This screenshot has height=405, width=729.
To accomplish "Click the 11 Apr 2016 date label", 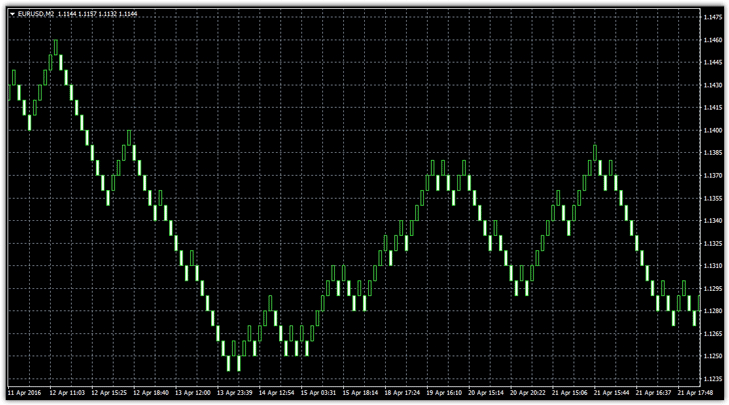I will pyautogui.click(x=26, y=393).
